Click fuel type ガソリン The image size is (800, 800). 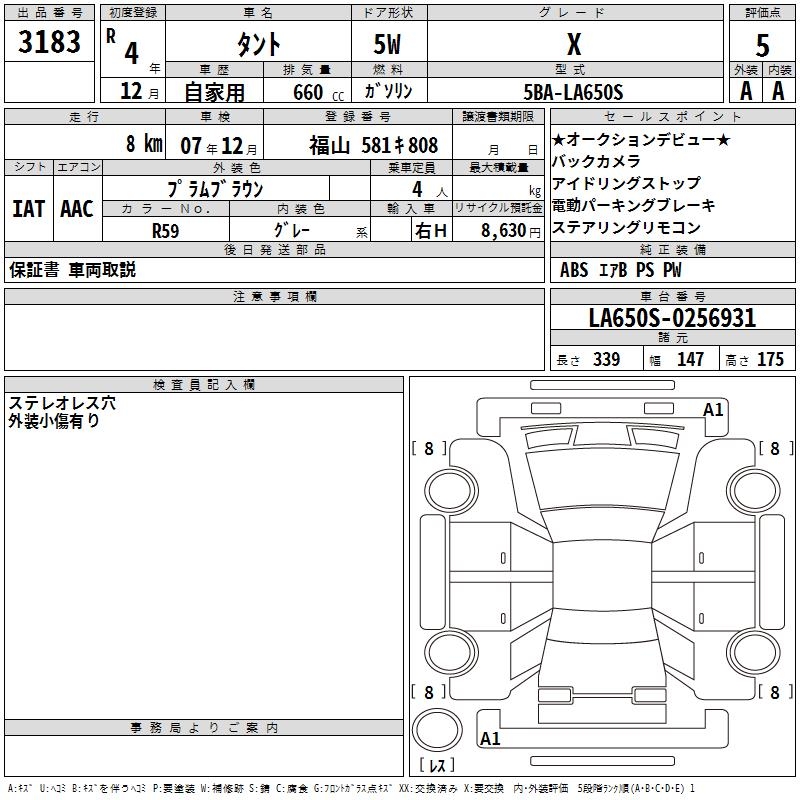click(x=388, y=91)
